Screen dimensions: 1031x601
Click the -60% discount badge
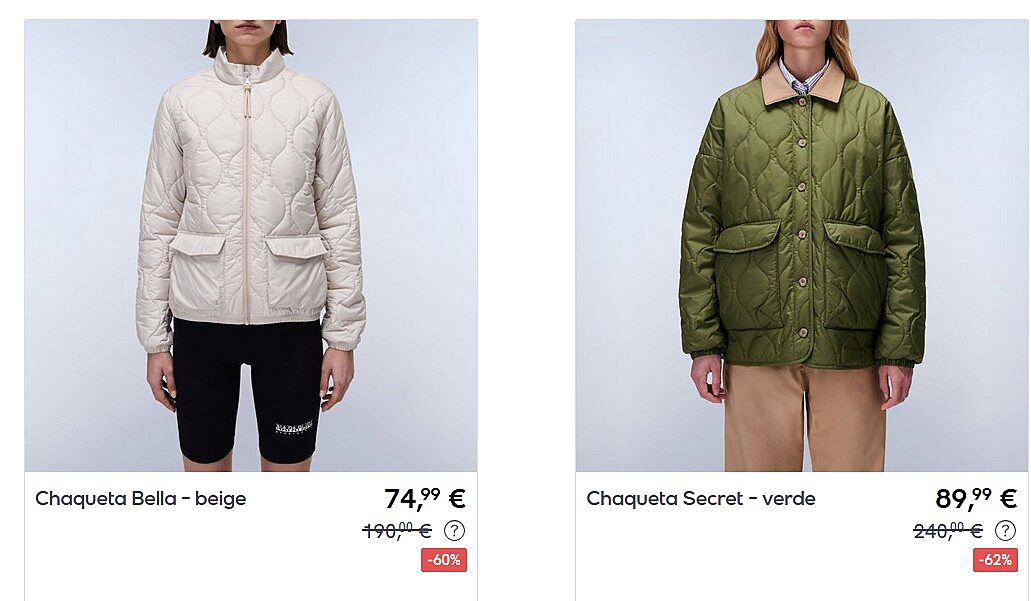click(444, 560)
